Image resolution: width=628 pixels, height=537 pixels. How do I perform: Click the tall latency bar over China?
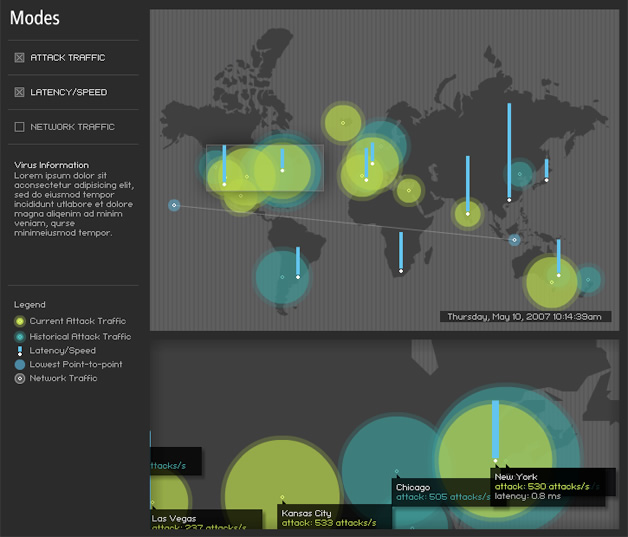tap(509, 152)
